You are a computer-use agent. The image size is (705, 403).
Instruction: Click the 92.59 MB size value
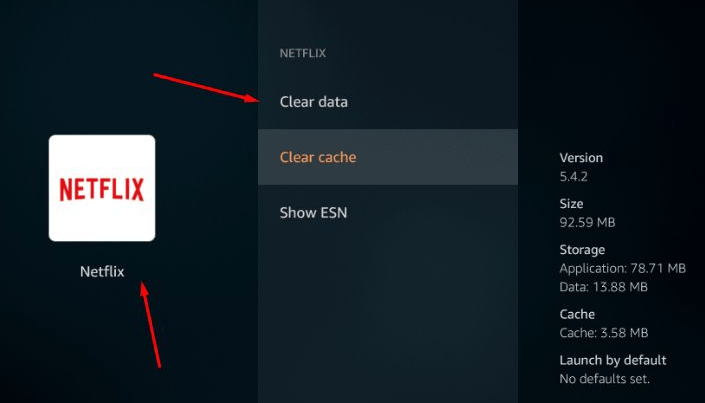[587, 222]
